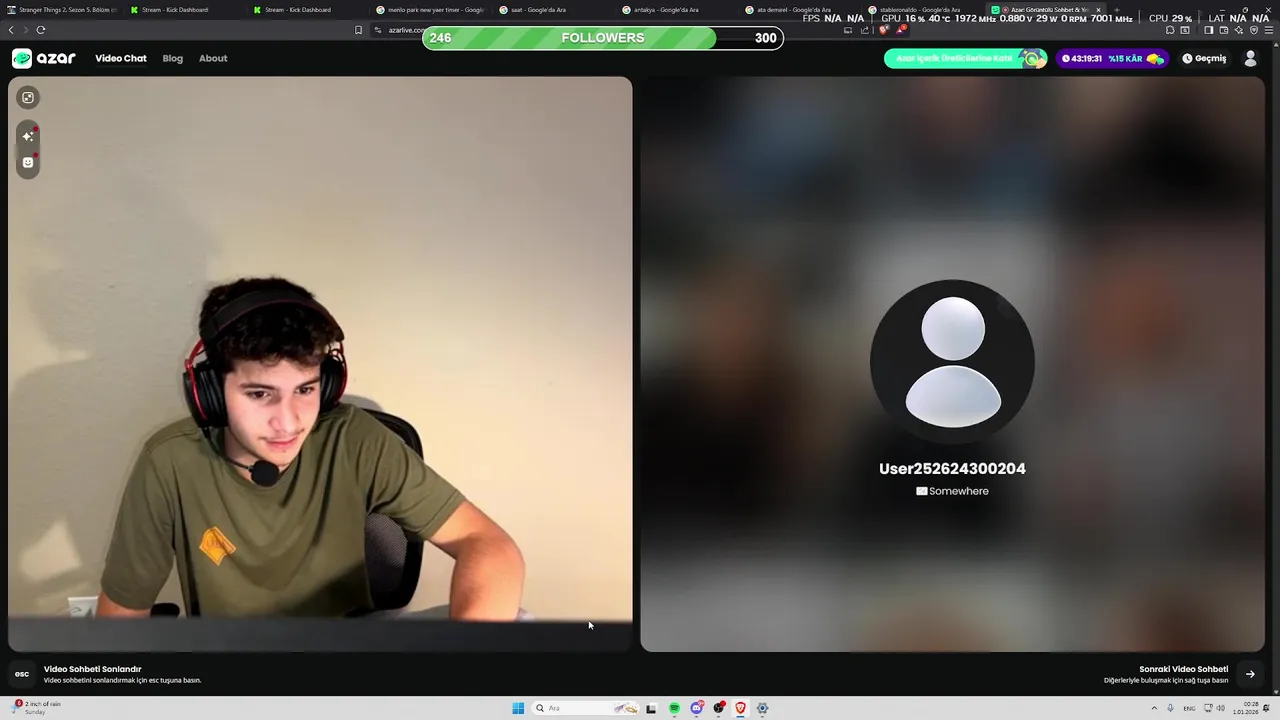The height and width of the screenshot is (720, 1280).
Task: Open the user profile avatar icon
Action: (1250, 58)
